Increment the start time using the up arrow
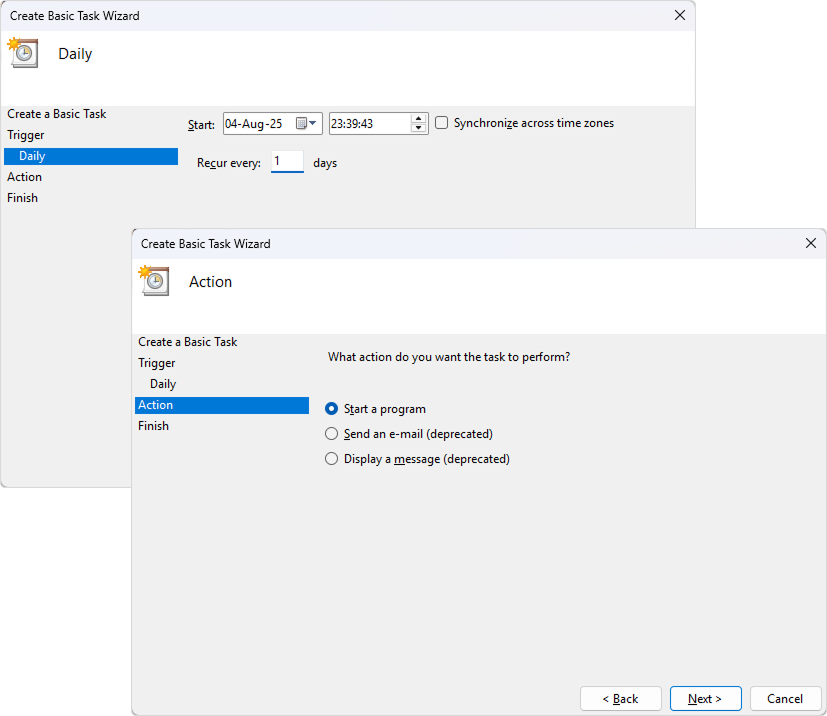Screen dimensions: 827x716 [x=418, y=118]
